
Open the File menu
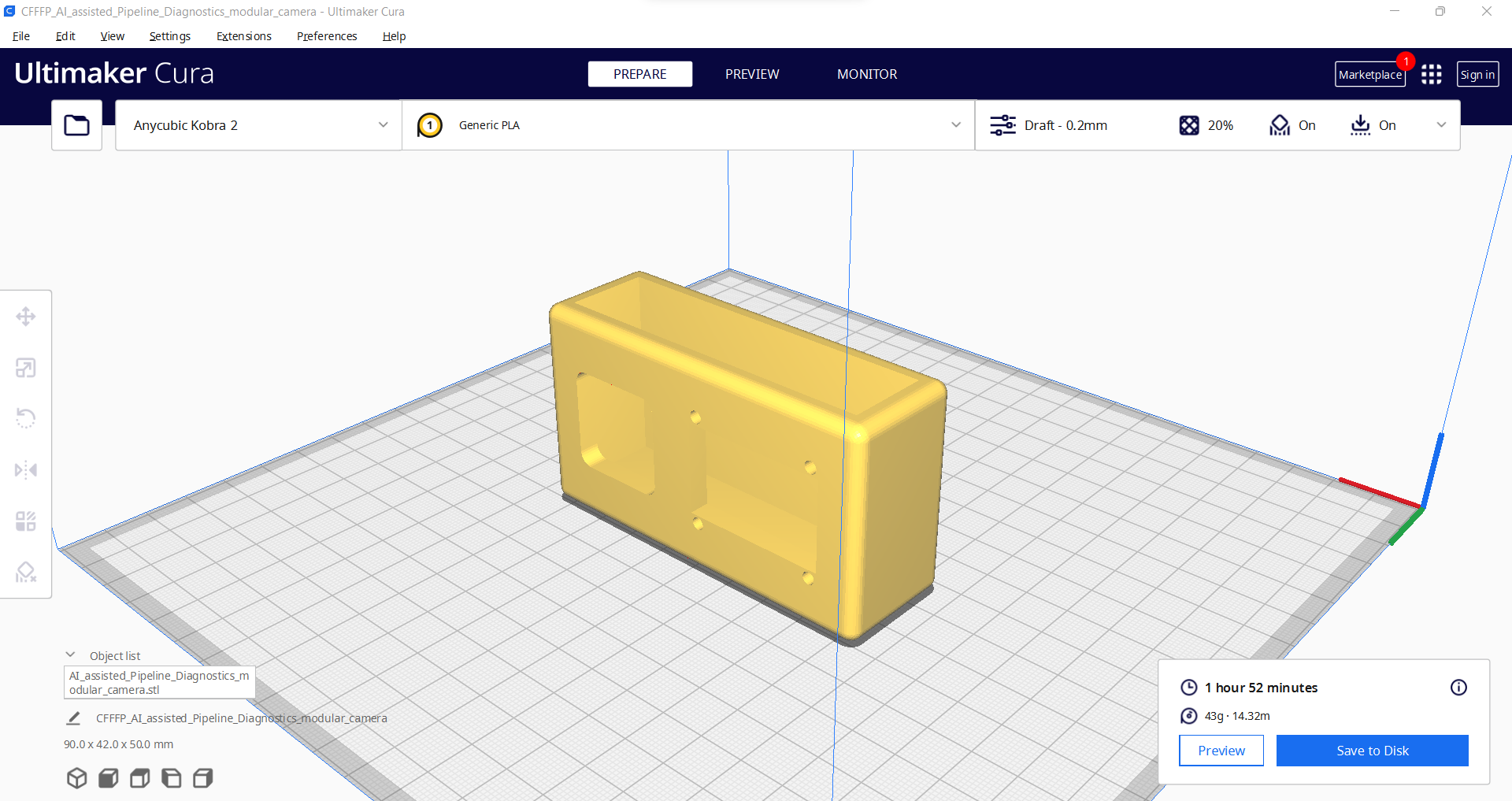point(21,36)
